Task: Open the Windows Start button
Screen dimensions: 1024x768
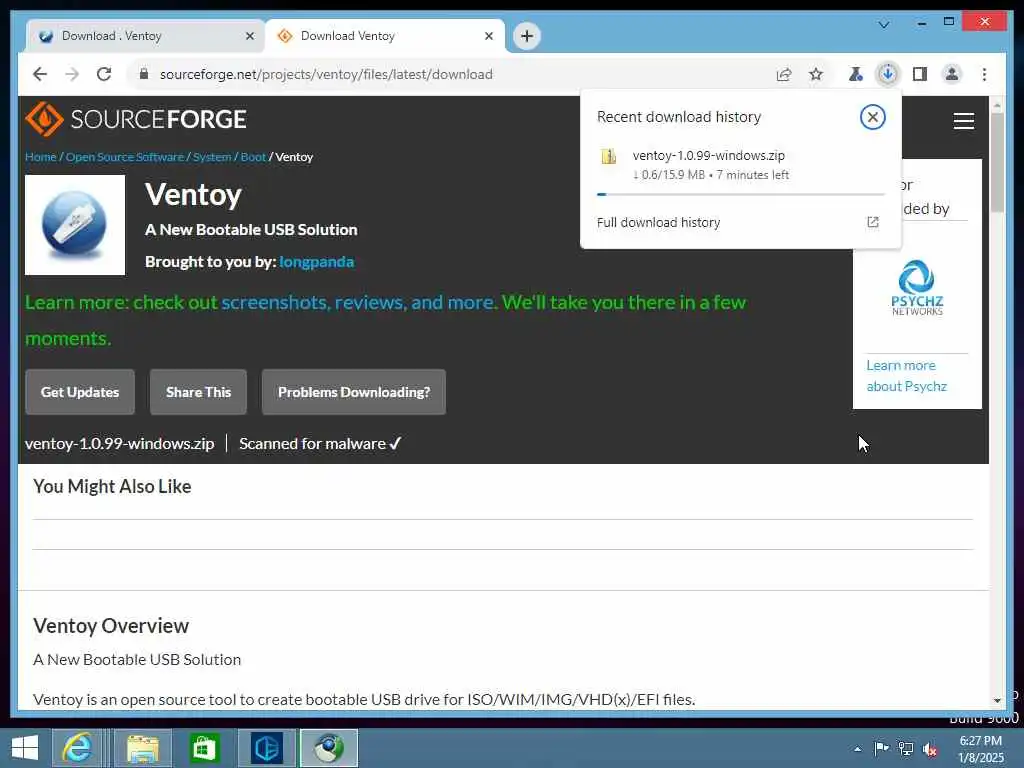Action: [x=25, y=748]
